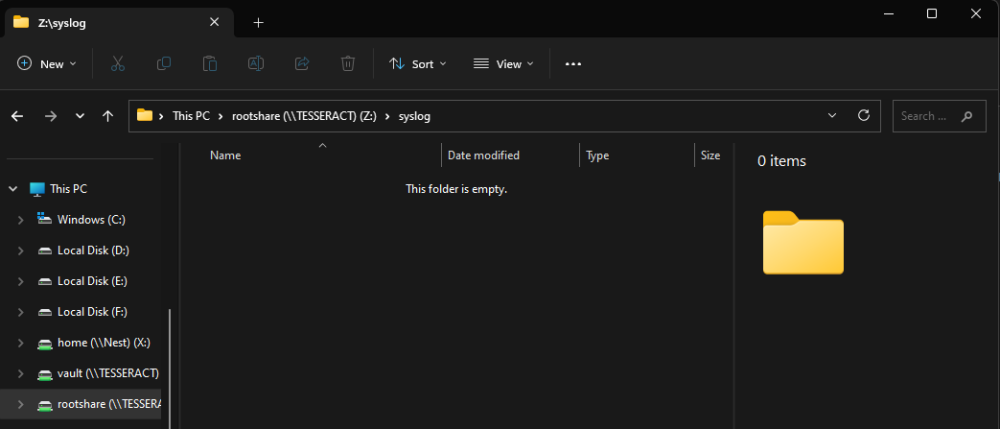Click the Rename icon in toolbar
Viewport: 1000px width, 429px height.
coord(256,64)
